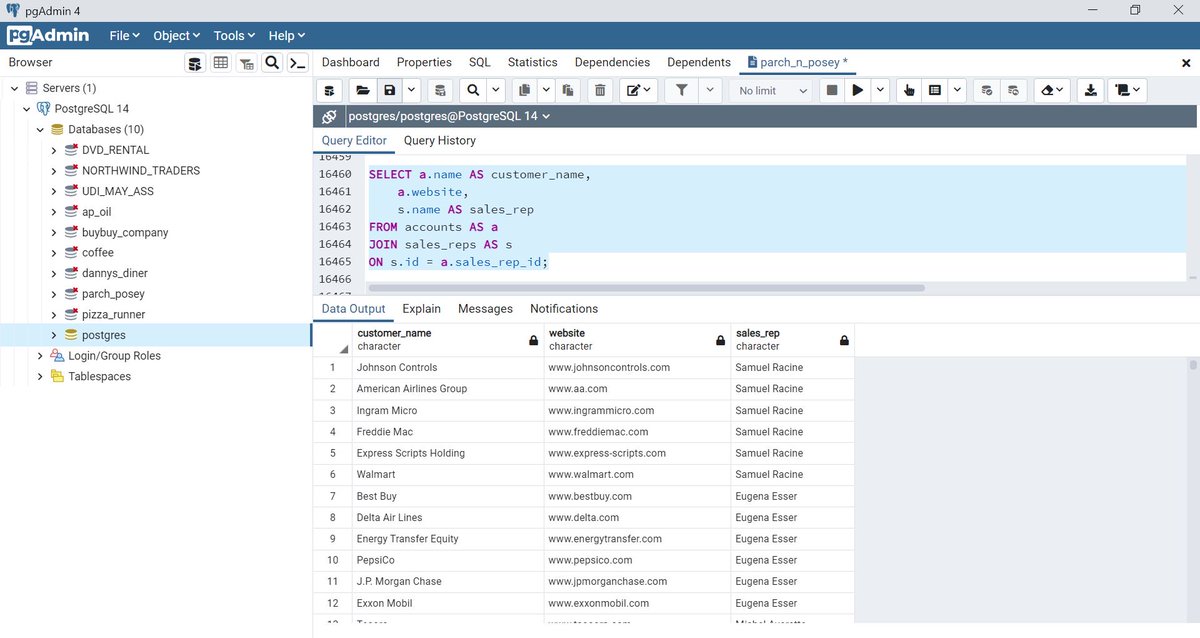Switch to the Explain output tab
The image size is (1200, 638).
click(x=421, y=309)
